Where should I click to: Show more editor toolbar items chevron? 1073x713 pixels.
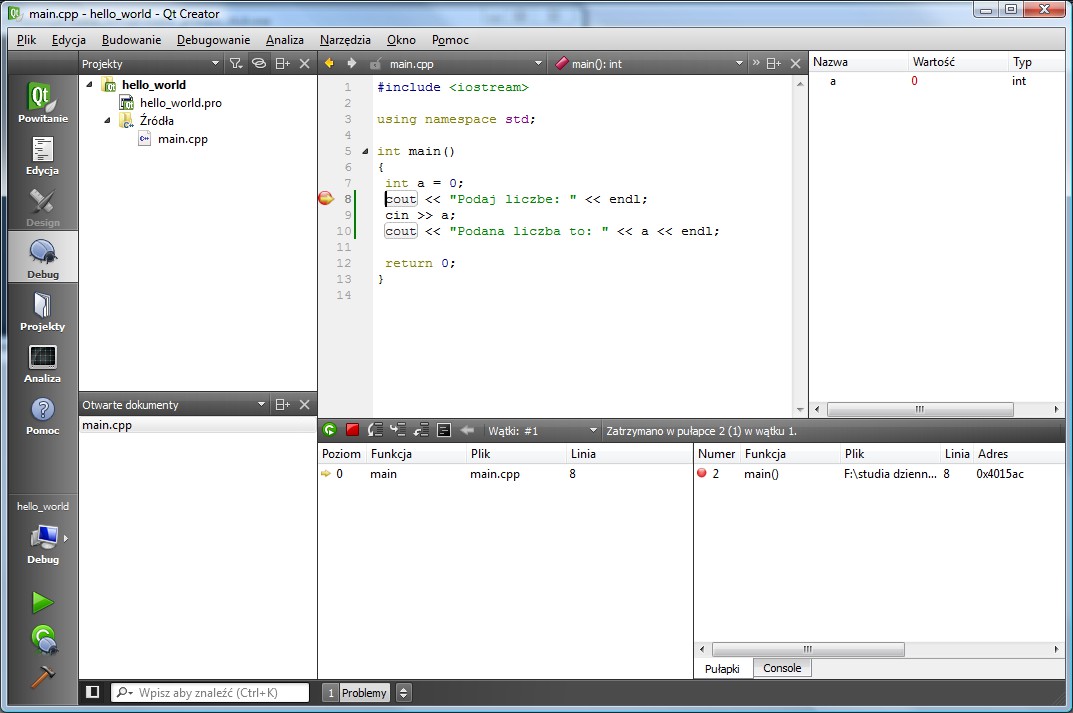755,63
